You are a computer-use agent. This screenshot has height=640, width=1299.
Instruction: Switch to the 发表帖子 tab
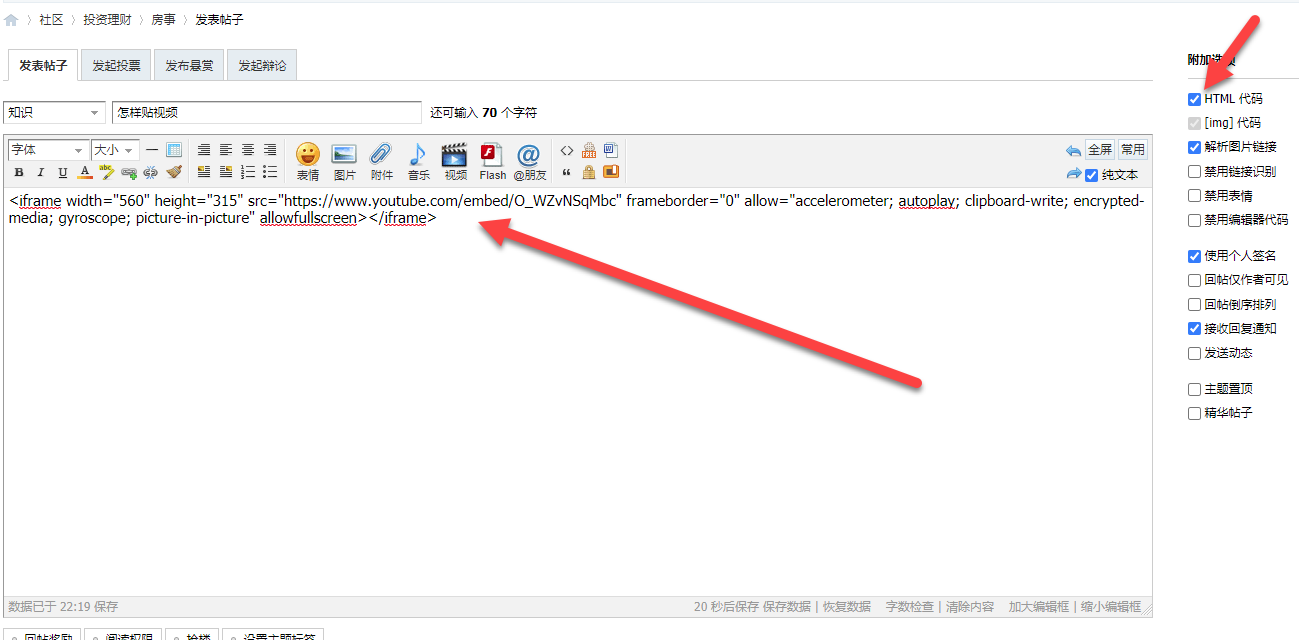point(43,66)
